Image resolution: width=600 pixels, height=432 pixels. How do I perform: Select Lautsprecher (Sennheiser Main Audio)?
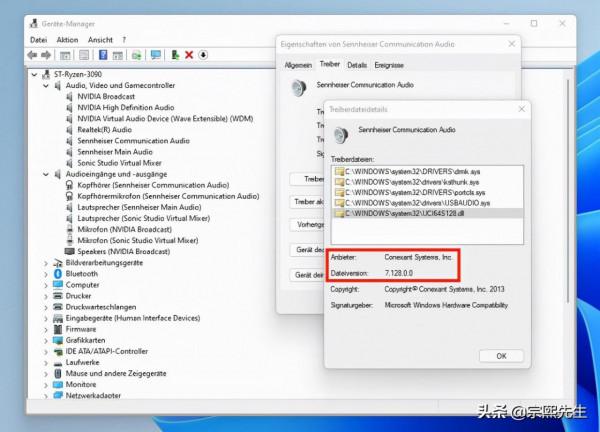click(x=139, y=207)
